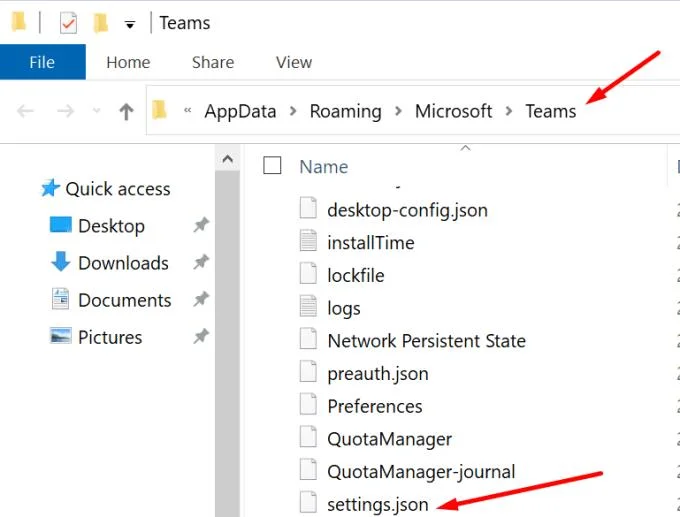680x517 pixels.
Task: Click the QuotaManager file icon
Action: tap(308, 437)
